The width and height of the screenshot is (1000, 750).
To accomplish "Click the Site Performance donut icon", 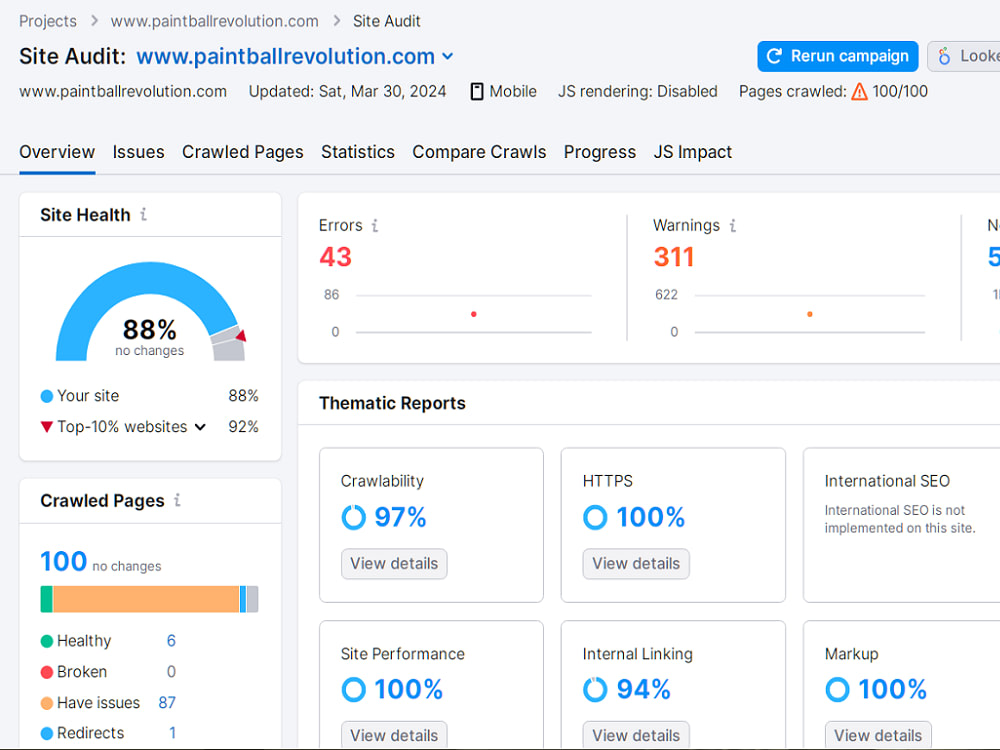I will tap(353, 689).
